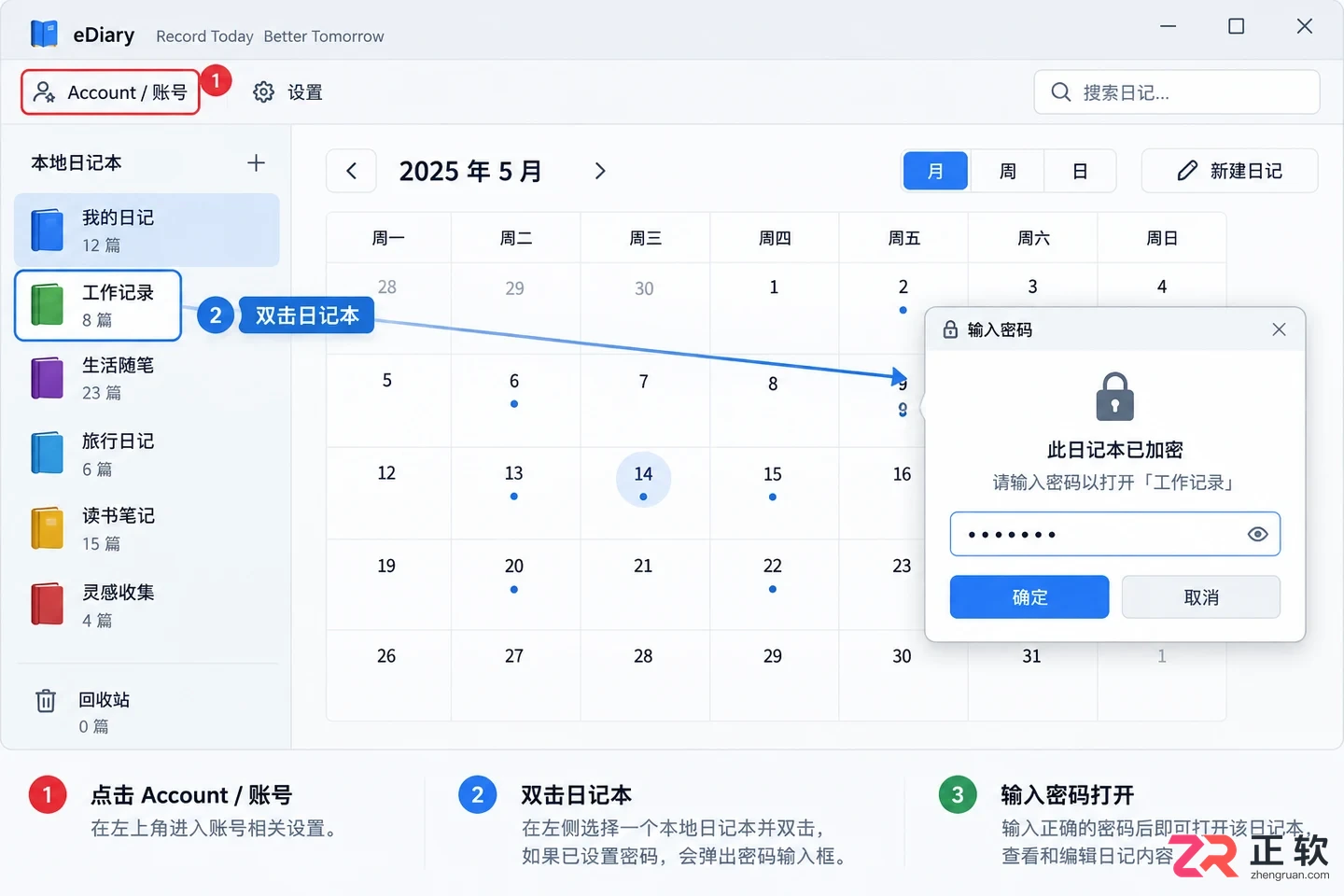Select the 读书笔记 notebook
Image resolution: width=1344 pixels, height=896 pixels.
[147, 528]
